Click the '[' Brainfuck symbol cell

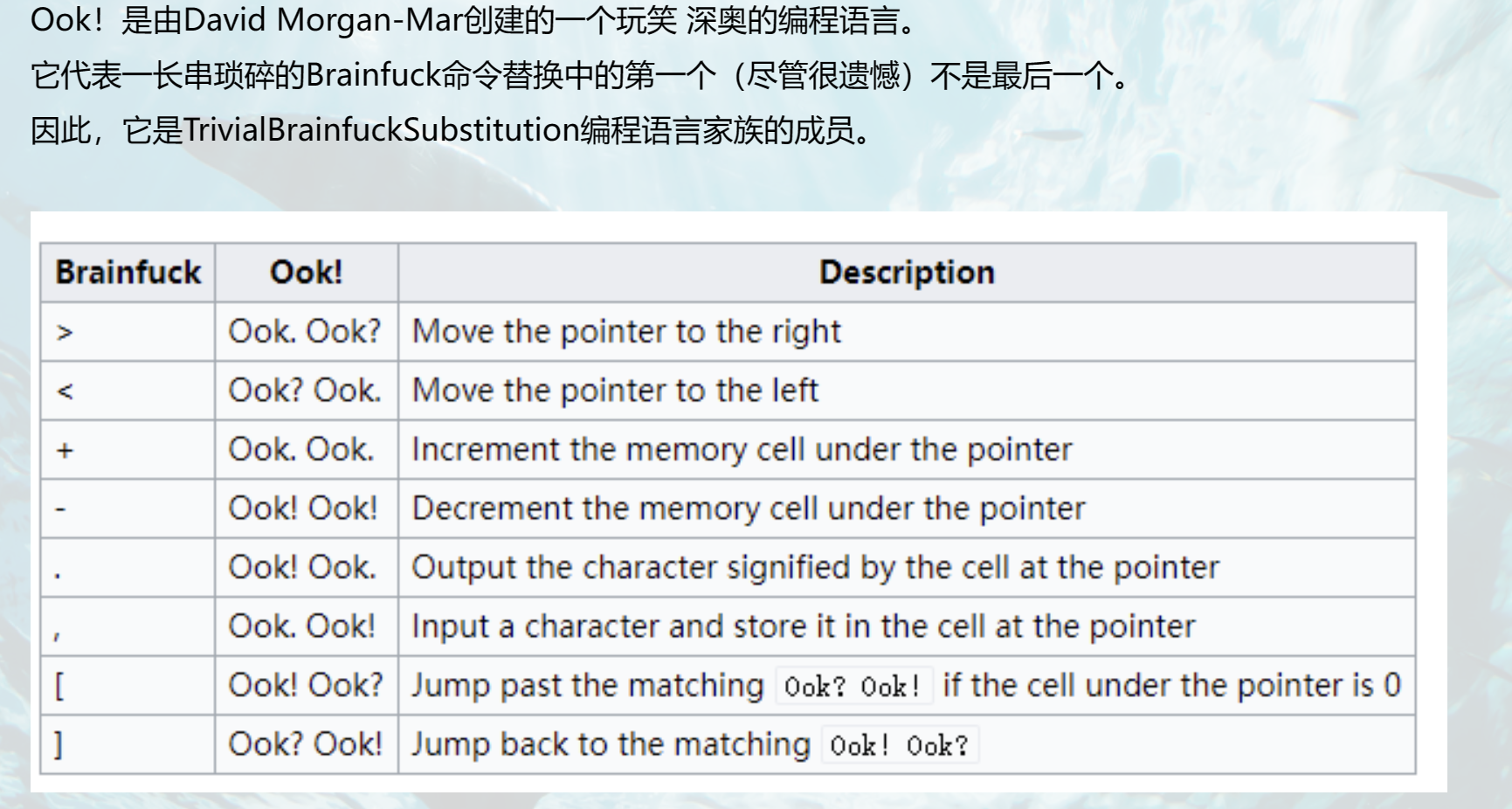pyautogui.click(x=128, y=686)
